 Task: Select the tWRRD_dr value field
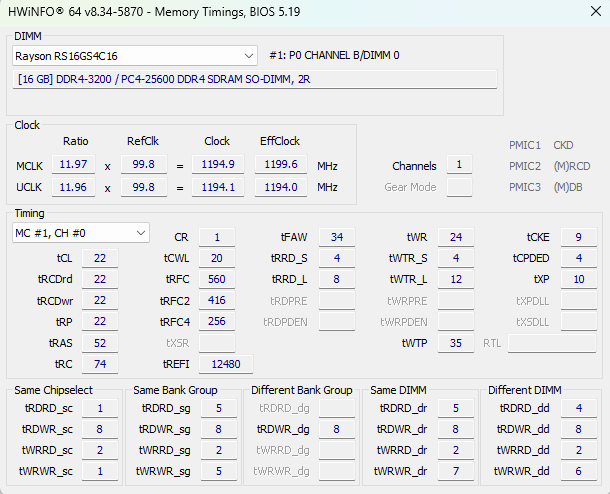coord(456,450)
